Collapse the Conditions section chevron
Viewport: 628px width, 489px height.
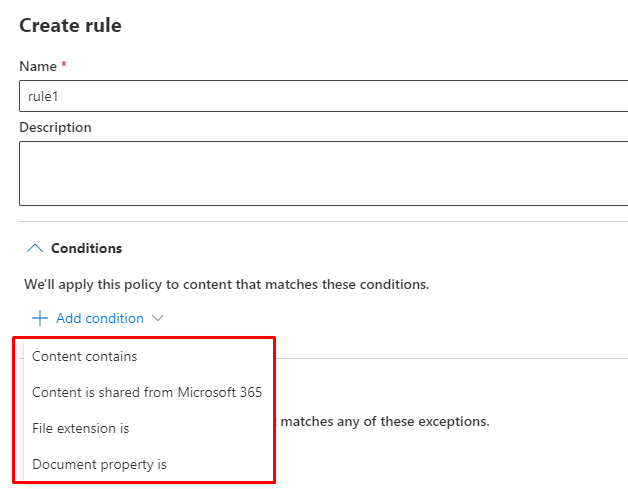coord(34,248)
